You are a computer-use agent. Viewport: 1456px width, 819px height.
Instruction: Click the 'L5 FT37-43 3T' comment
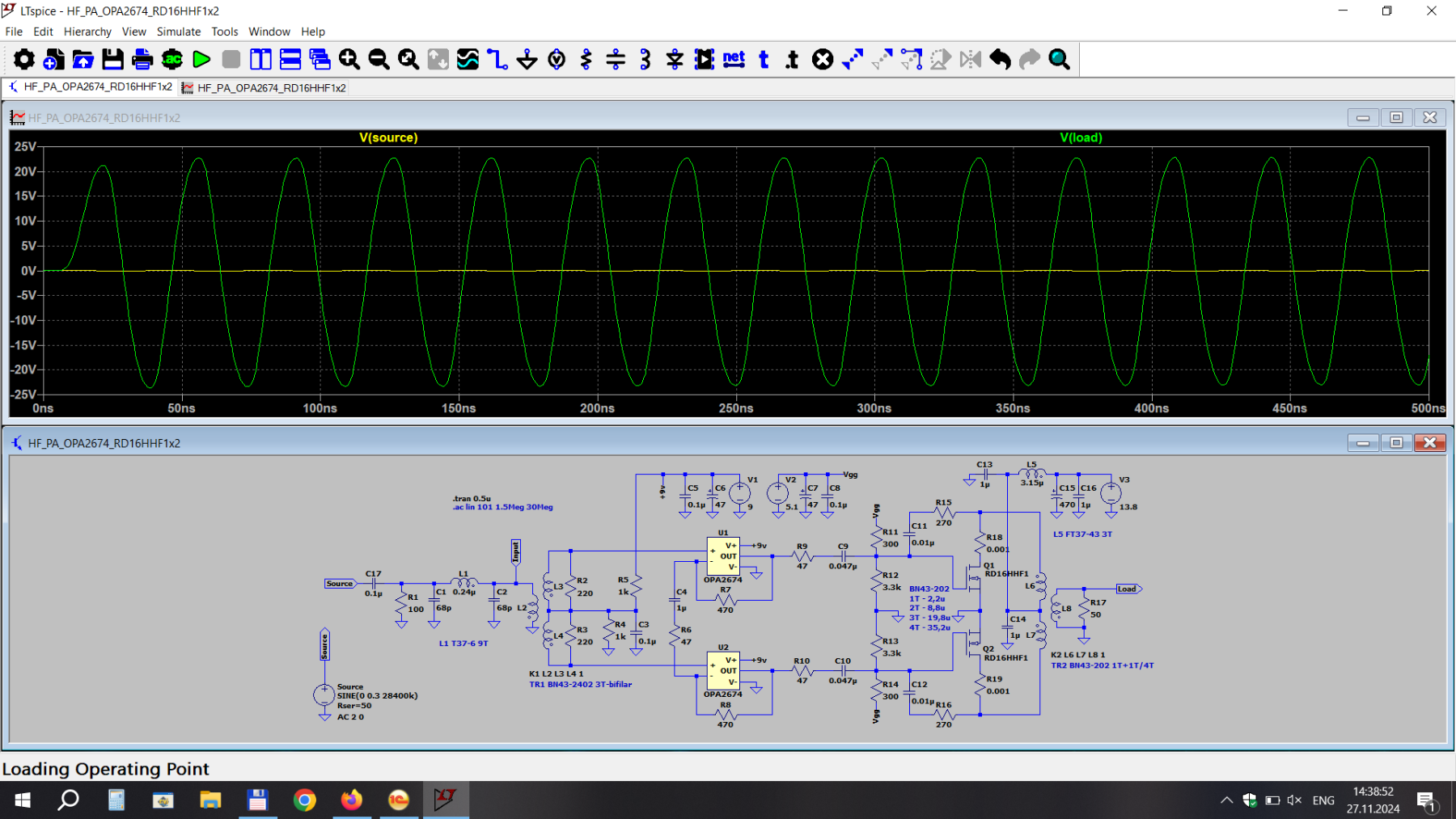coord(1082,534)
